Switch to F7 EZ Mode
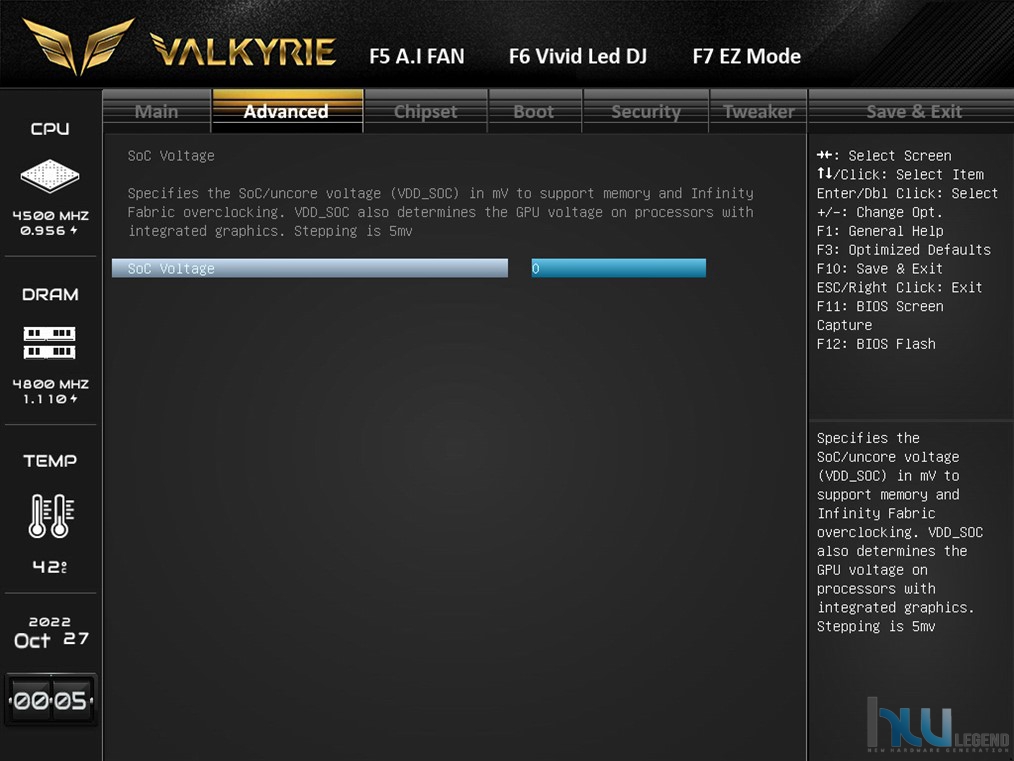This screenshot has height=761, width=1014. point(746,56)
